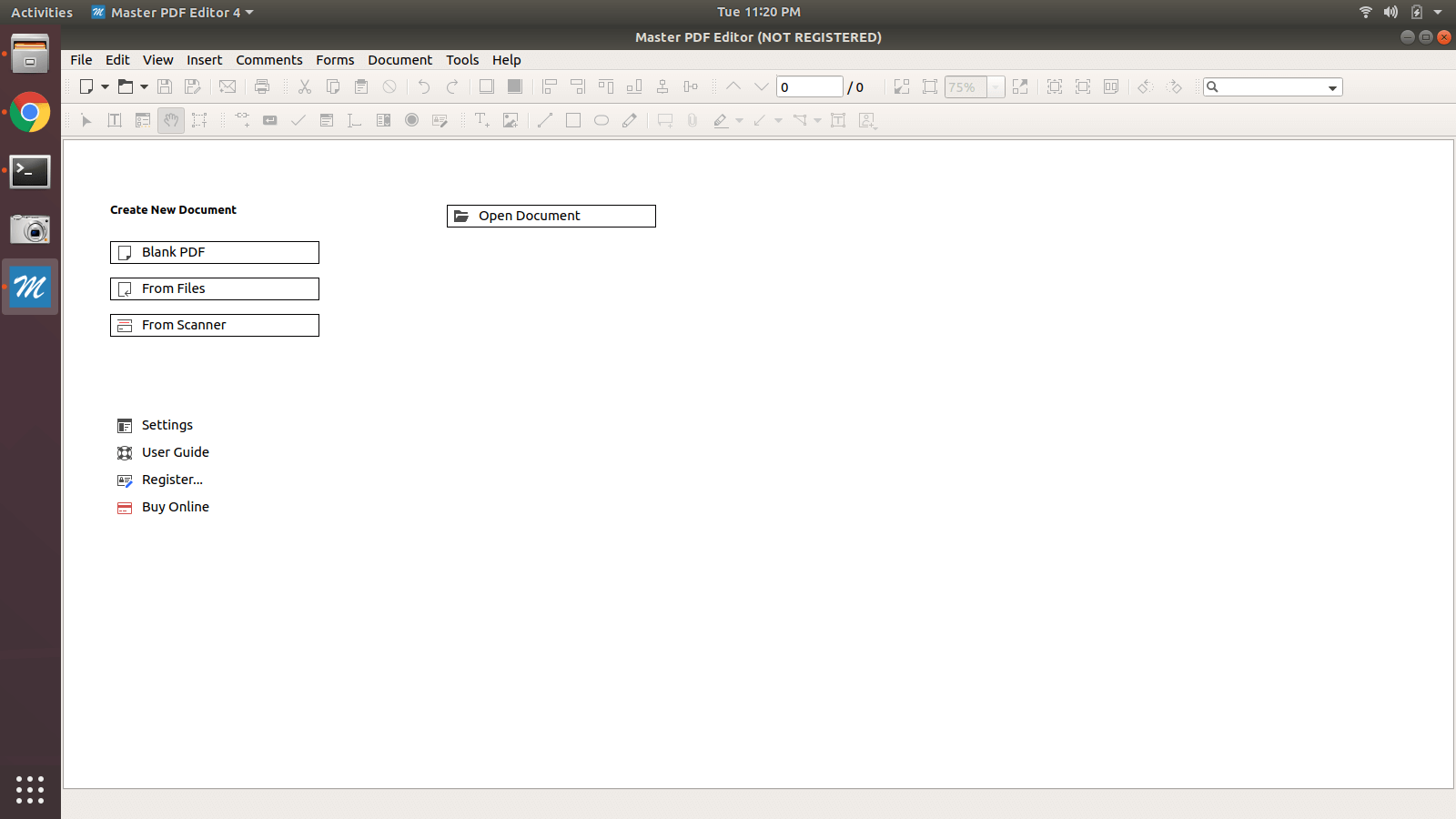Go to next page with the down chevron
1456x819 pixels.
coord(762,86)
